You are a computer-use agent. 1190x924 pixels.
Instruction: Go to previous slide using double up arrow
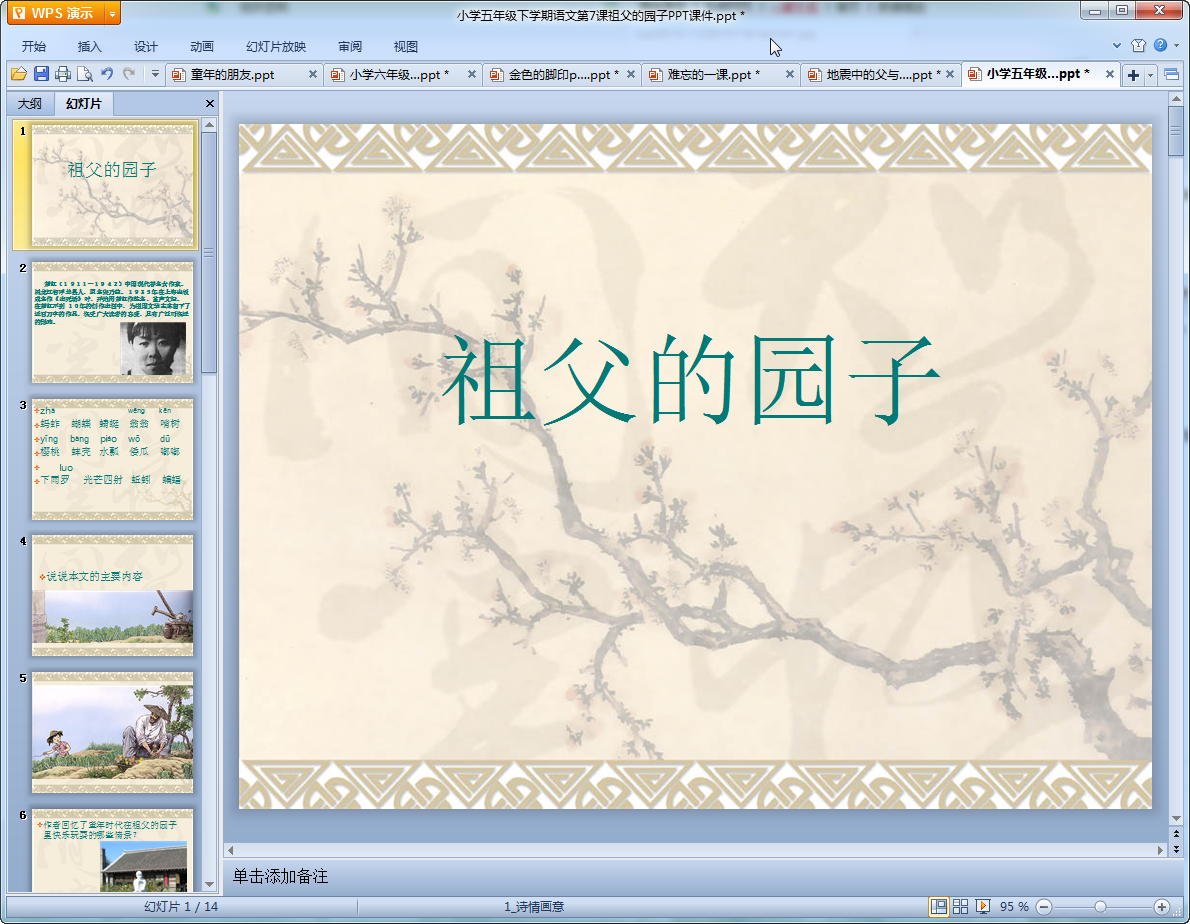pyautogui.click(x=1176, y=833)
